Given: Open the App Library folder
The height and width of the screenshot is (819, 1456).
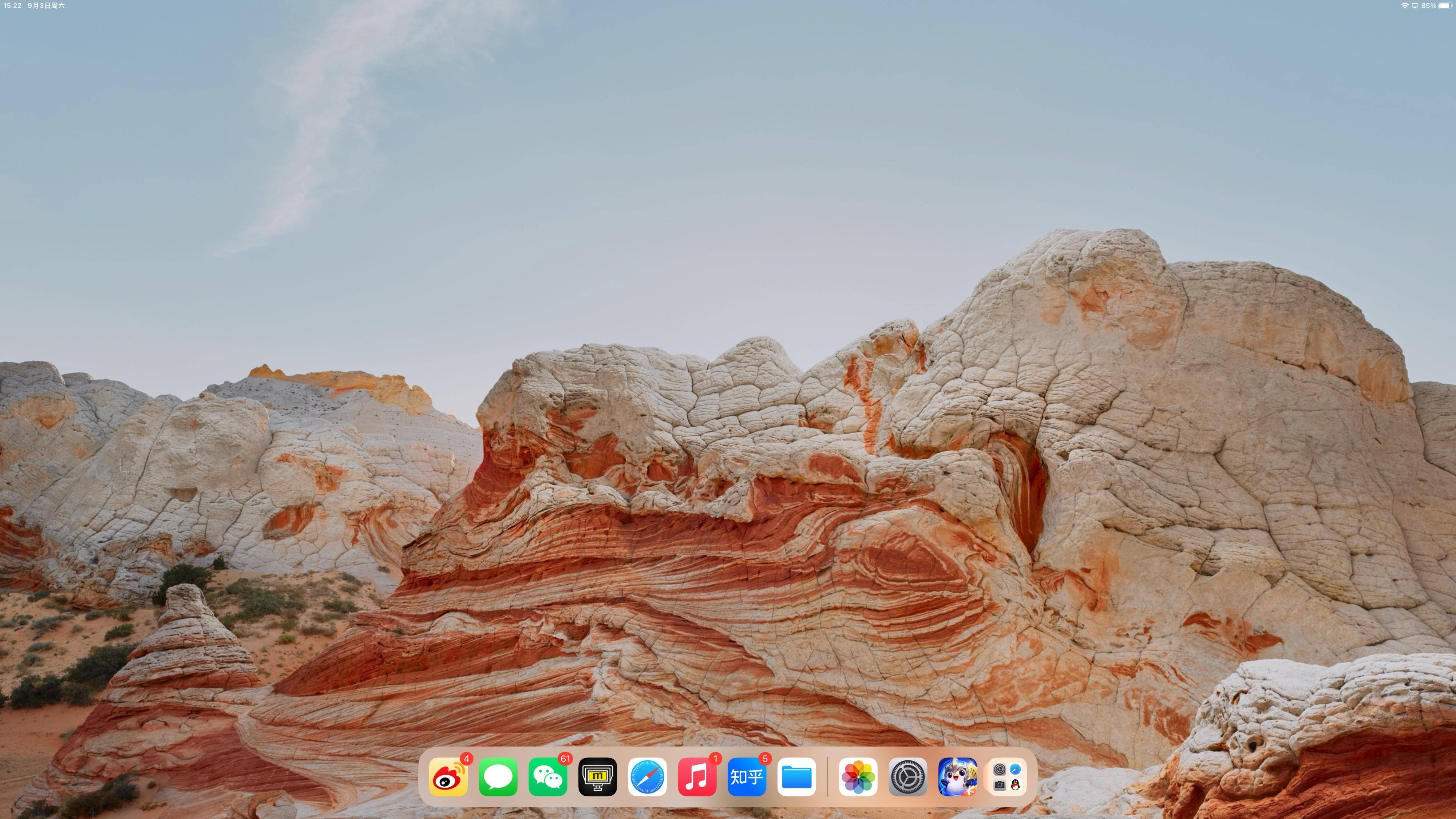Looking at the screenshot, I should tap(1007, 777).
